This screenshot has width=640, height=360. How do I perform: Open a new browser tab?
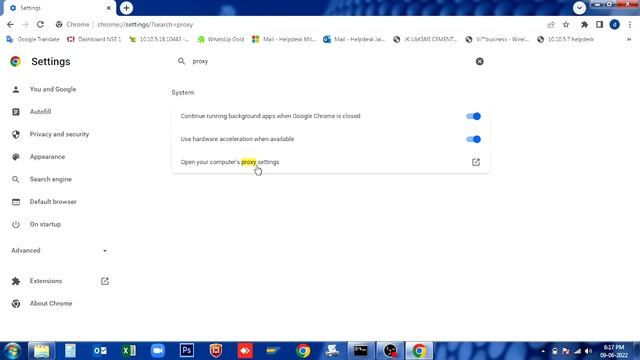[x=126, y=8]
